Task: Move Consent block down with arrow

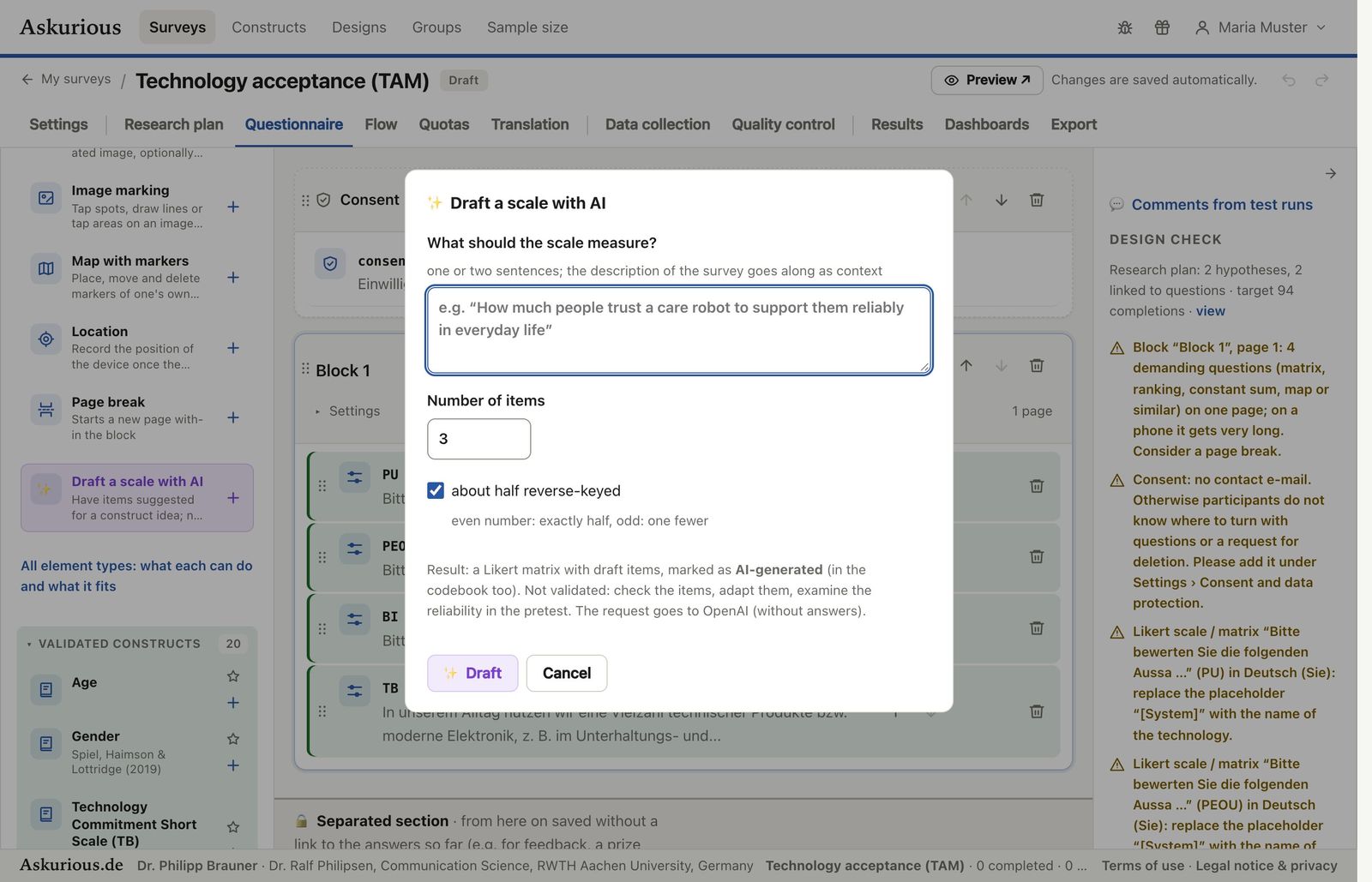Action: (1002, 200)
